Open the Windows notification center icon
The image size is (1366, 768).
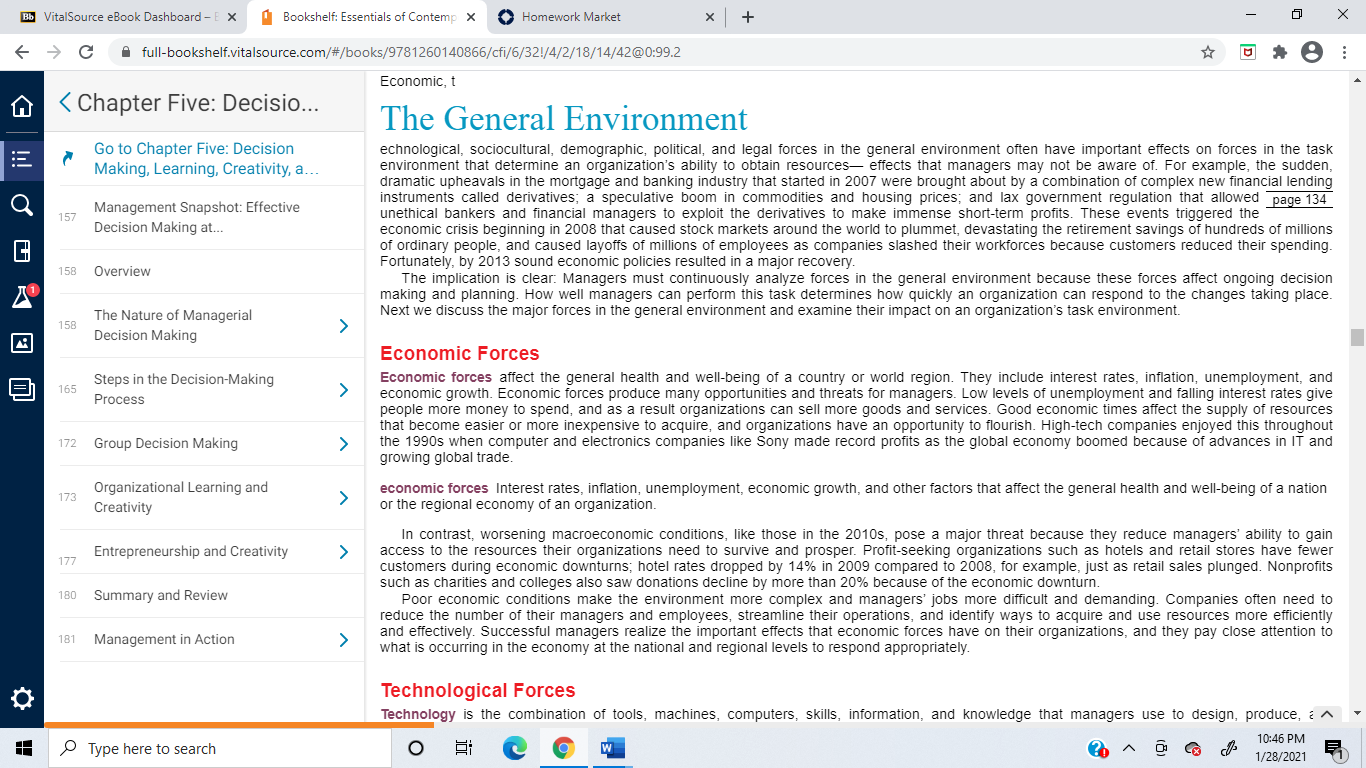(1333, 748)
